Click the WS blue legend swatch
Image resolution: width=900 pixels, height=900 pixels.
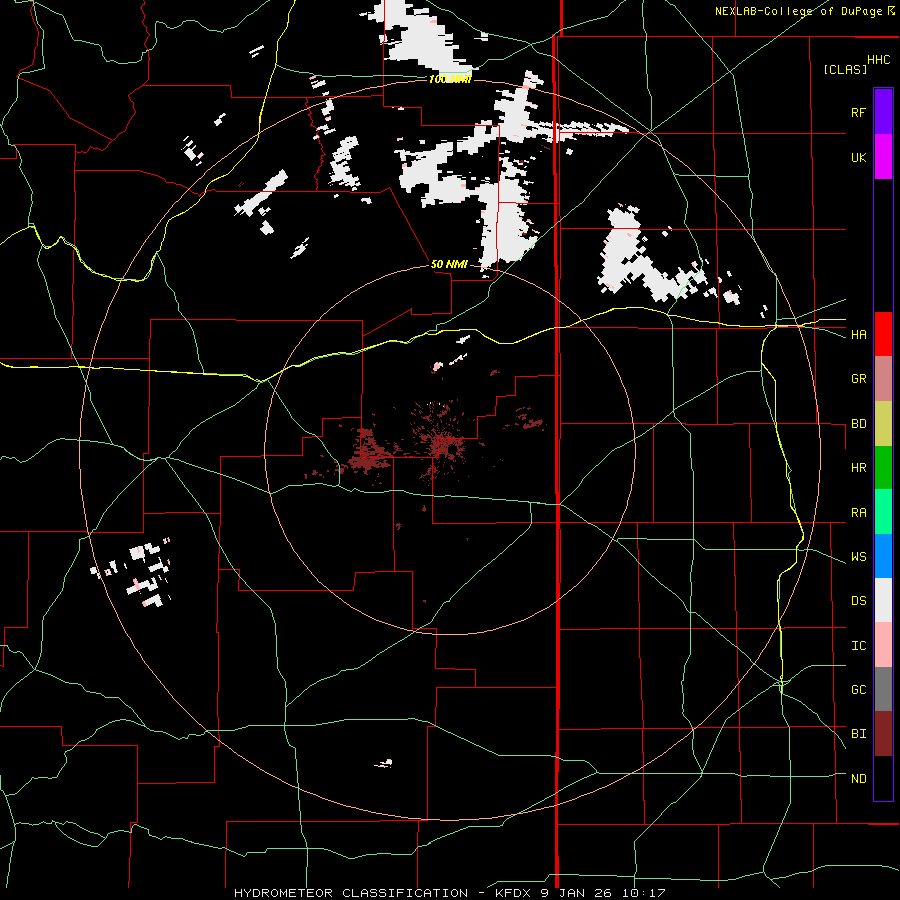(x=883, y=556)
